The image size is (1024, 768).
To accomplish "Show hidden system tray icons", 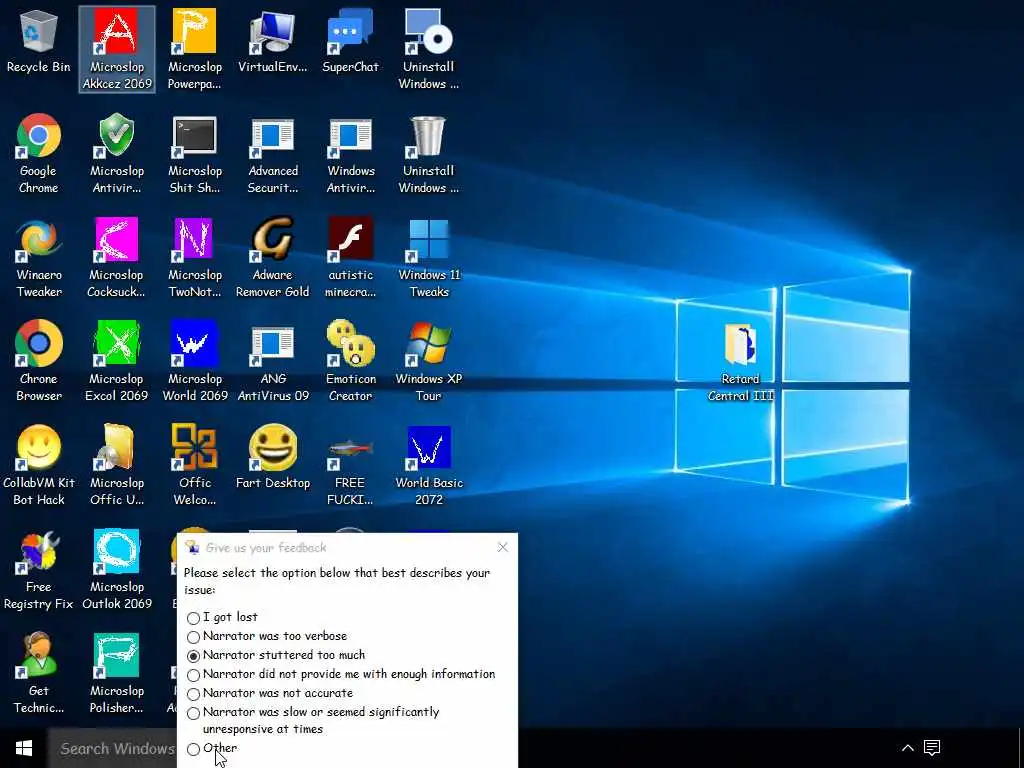I will [x=908, y=748].
